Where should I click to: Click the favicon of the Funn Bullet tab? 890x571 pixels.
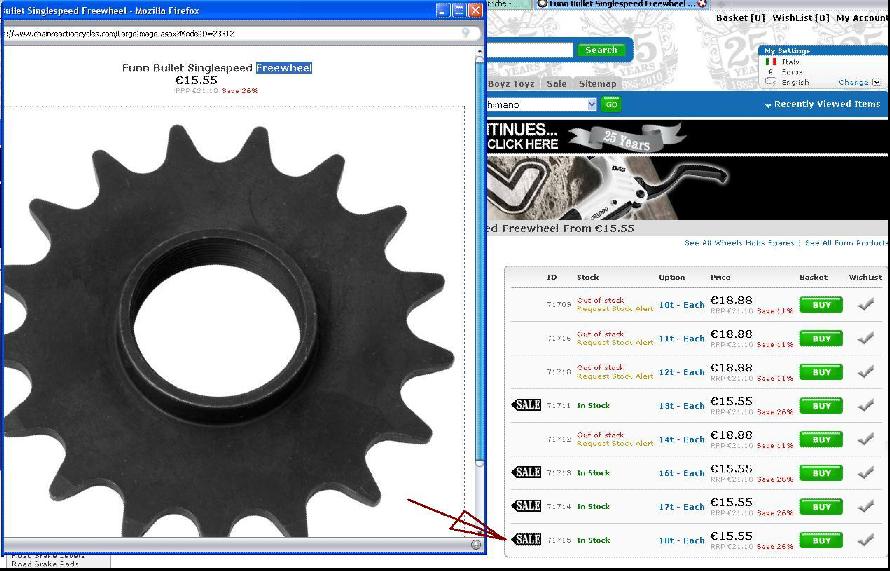tap(542, 4)
